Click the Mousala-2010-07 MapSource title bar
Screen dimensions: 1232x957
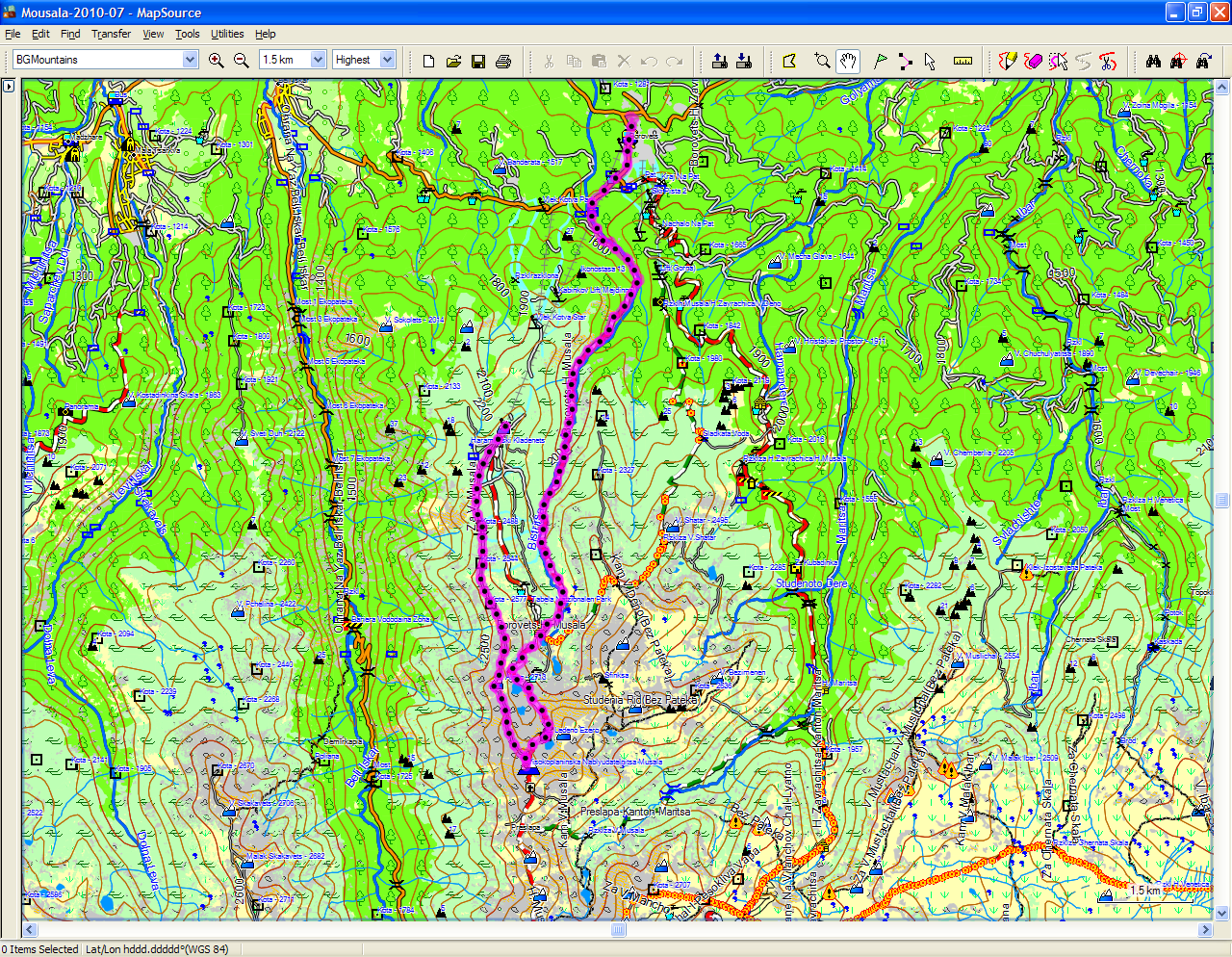(x=616, y=13)
